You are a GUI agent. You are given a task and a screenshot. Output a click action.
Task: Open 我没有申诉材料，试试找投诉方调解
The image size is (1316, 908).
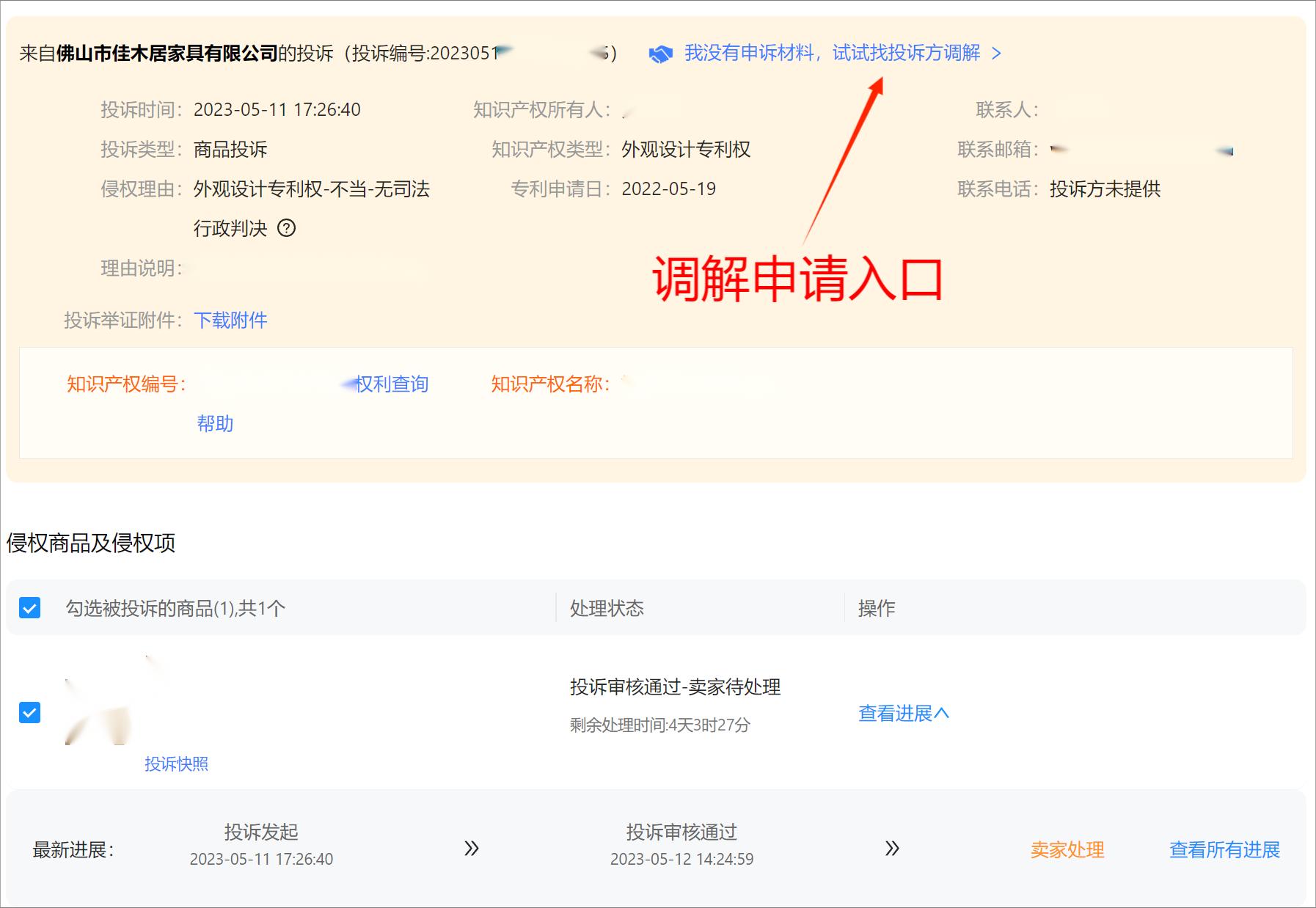point(833,53)
